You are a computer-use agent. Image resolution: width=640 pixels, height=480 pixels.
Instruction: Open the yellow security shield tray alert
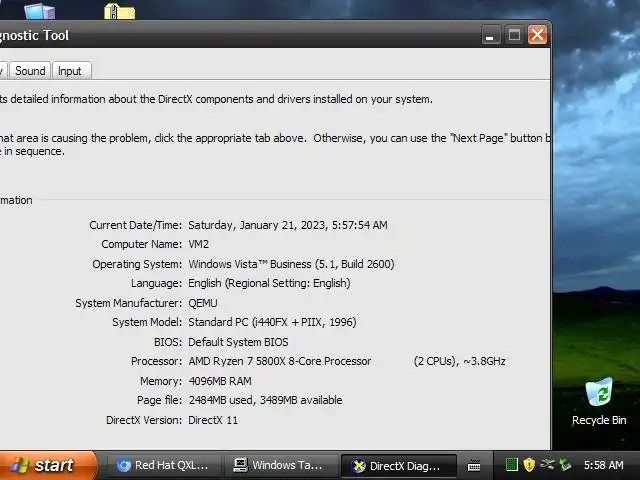(x=529, y=465)
